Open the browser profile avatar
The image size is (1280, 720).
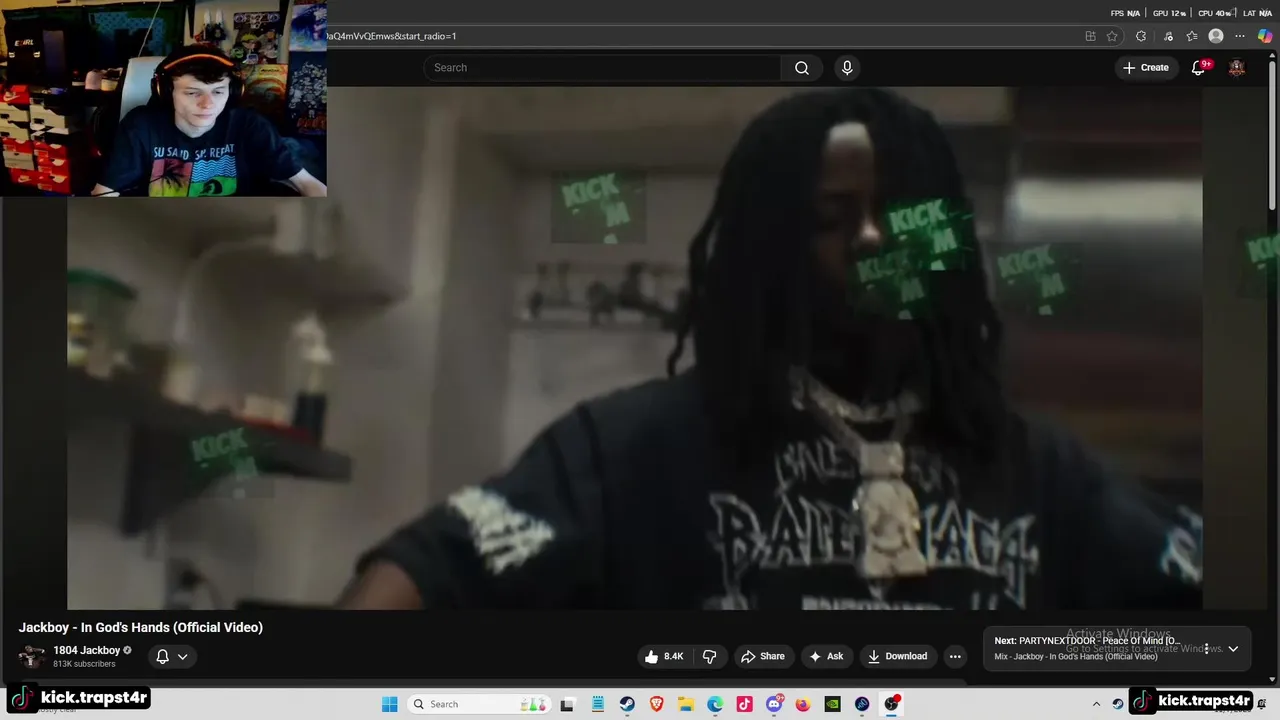(x=1216, y=36)
